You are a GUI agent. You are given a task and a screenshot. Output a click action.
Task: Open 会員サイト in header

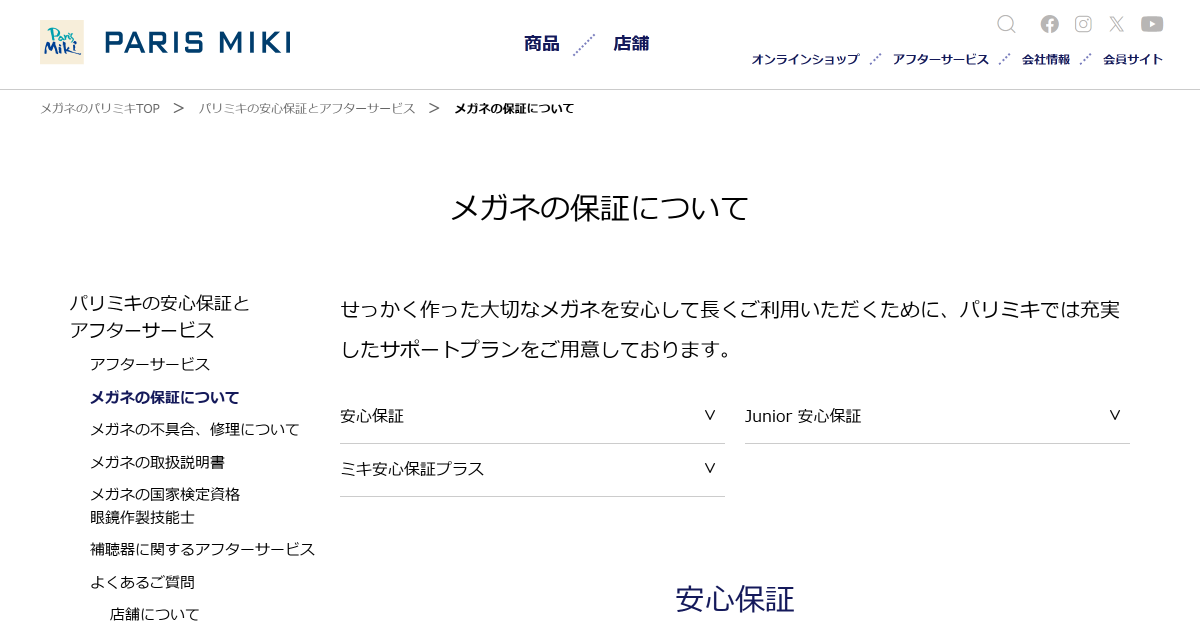coord(1133,60)
